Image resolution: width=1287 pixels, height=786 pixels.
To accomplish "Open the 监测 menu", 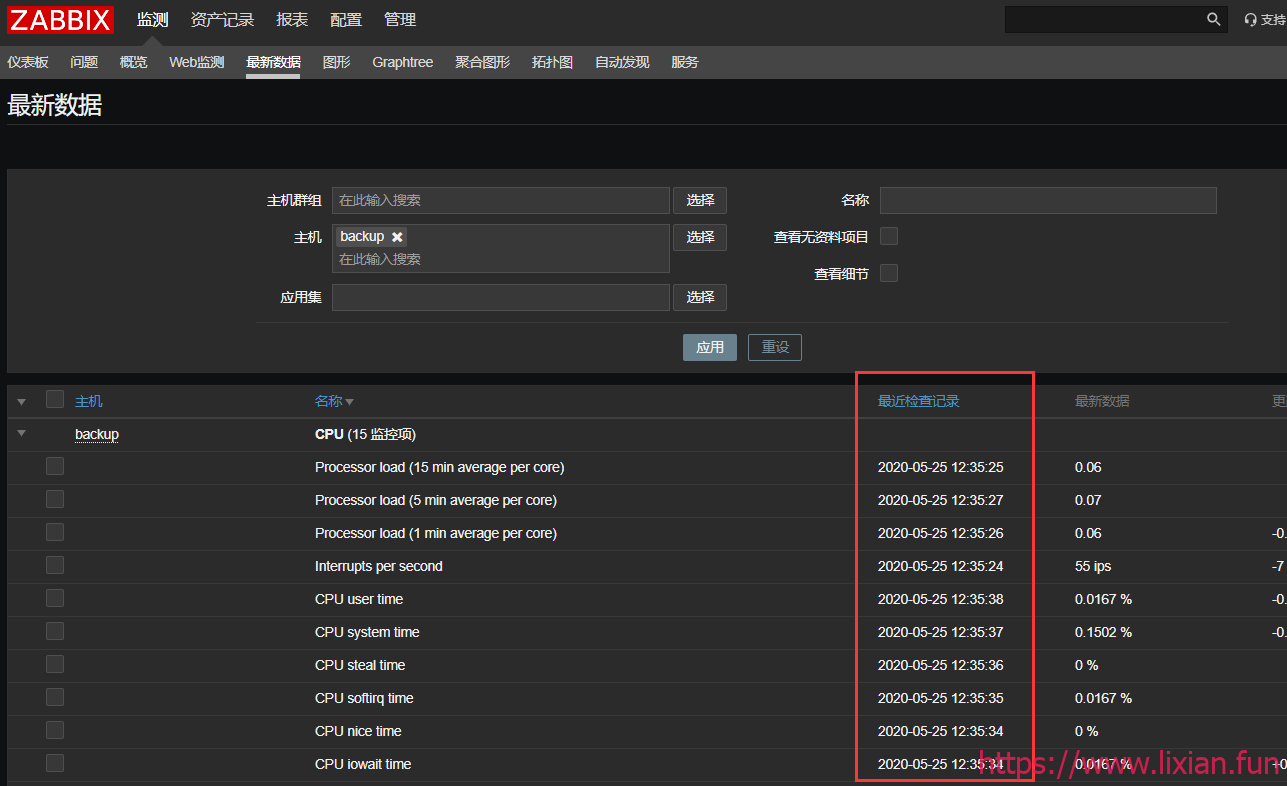I will 153,20.
